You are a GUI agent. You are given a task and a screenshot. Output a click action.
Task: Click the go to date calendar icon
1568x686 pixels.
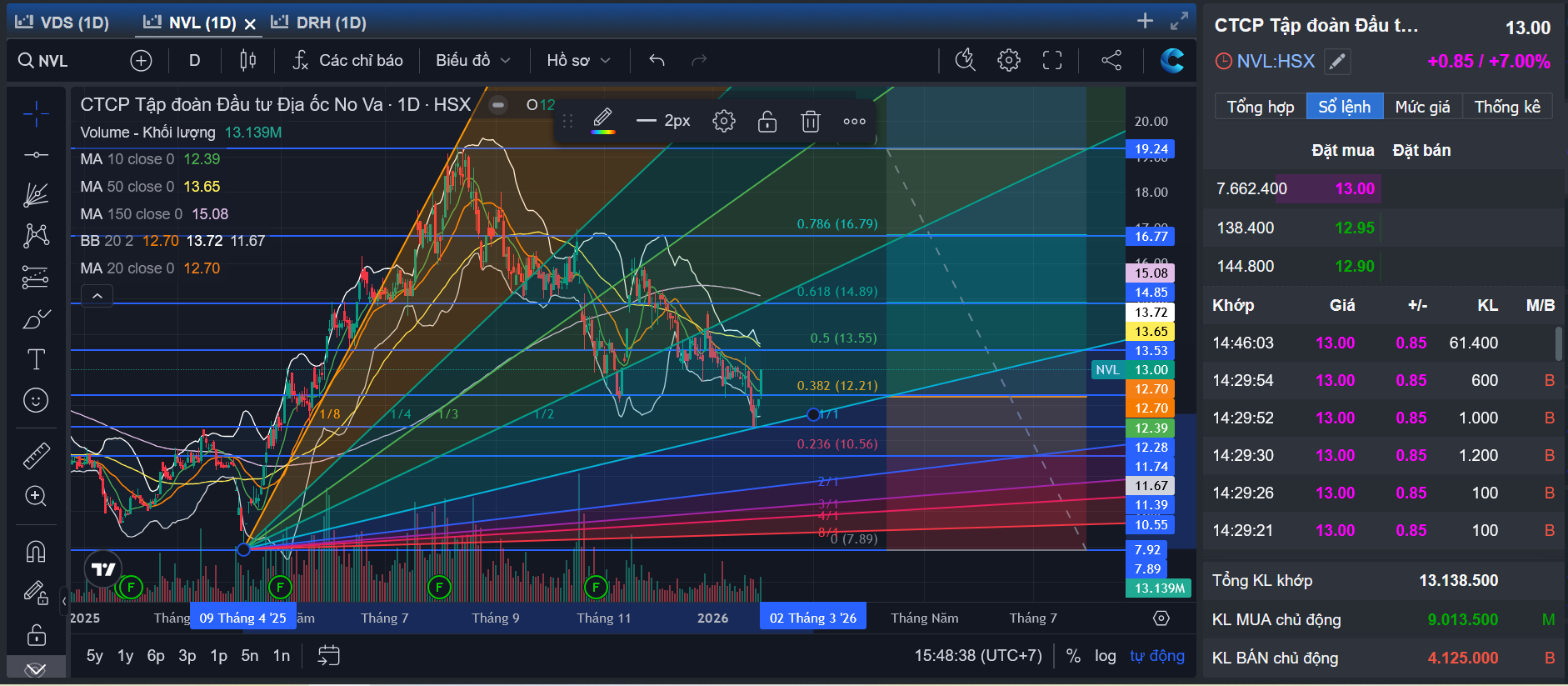click(329, 656)
